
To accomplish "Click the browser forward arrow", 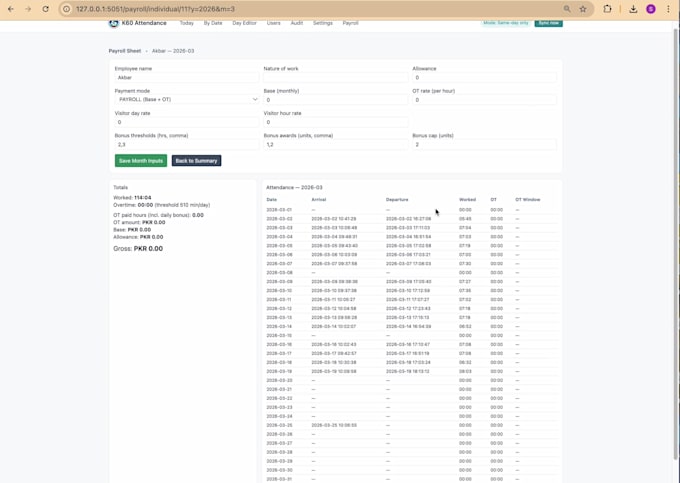I will click(x=28, y=9).
